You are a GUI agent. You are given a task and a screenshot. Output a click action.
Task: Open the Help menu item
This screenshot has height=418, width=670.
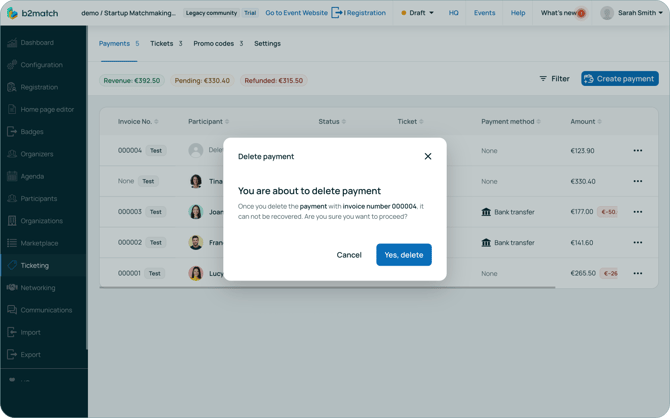pos(518,13)
